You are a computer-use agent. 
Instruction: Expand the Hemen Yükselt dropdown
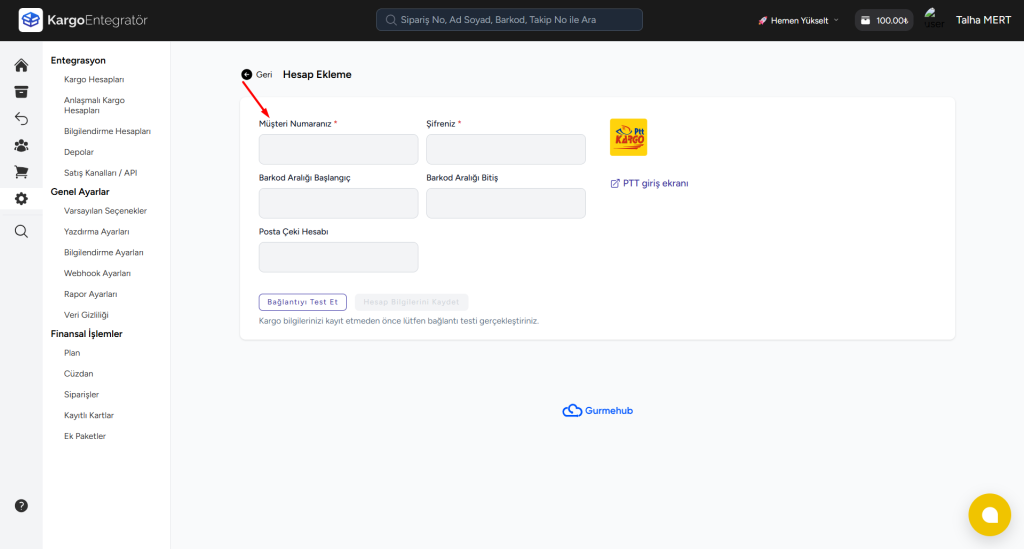[798, 20]
